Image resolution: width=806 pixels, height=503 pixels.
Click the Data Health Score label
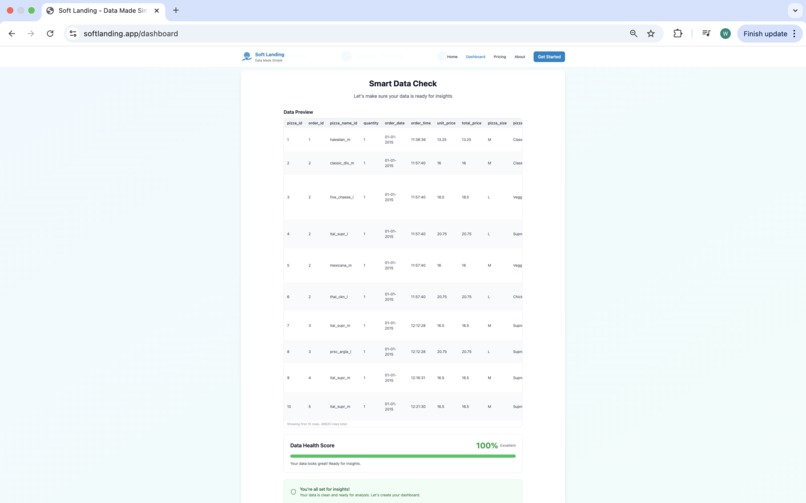[x=312, y=445]
